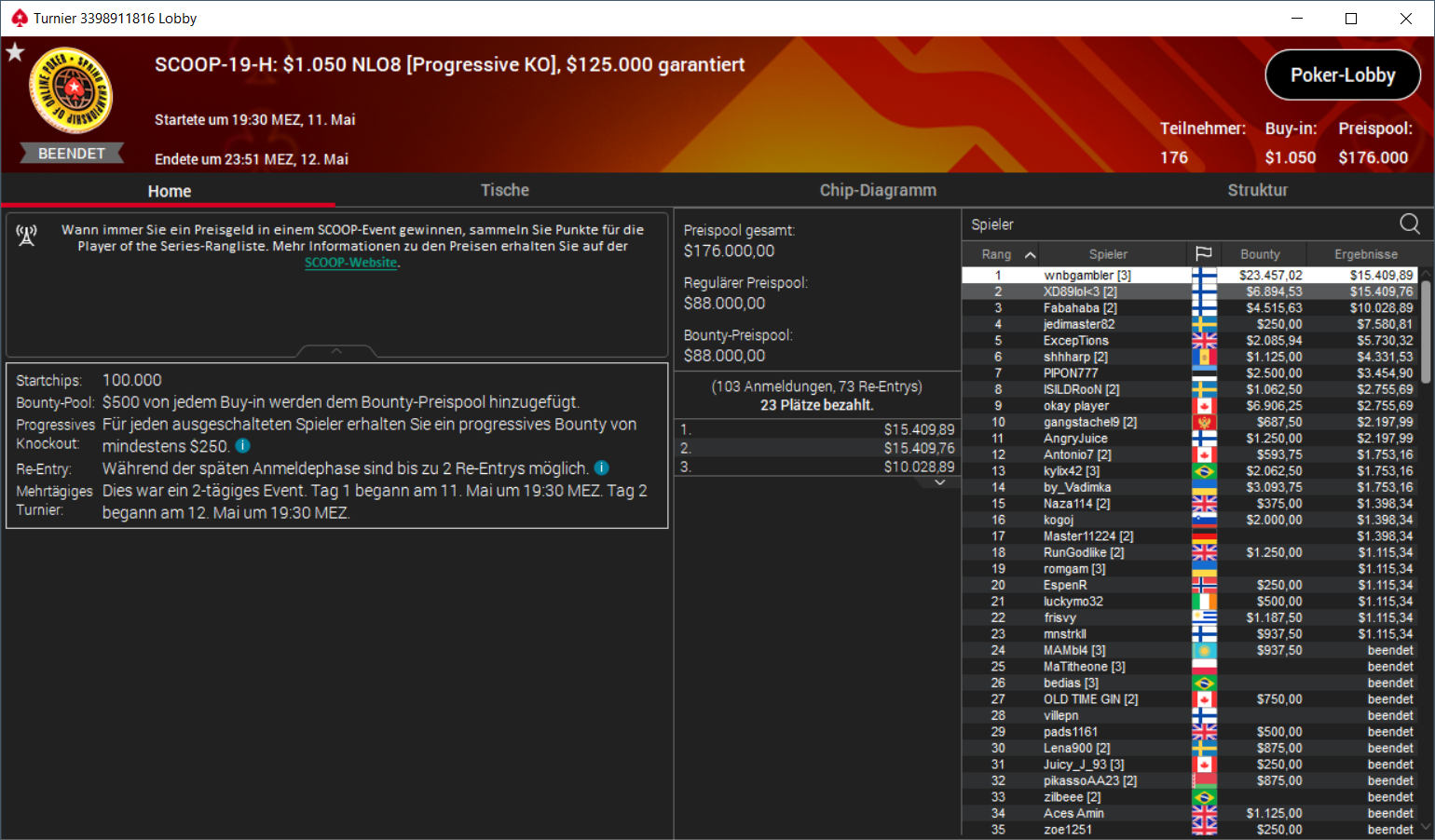
Task: Click the flag icon for frisvy
Action: (1204, 617)
